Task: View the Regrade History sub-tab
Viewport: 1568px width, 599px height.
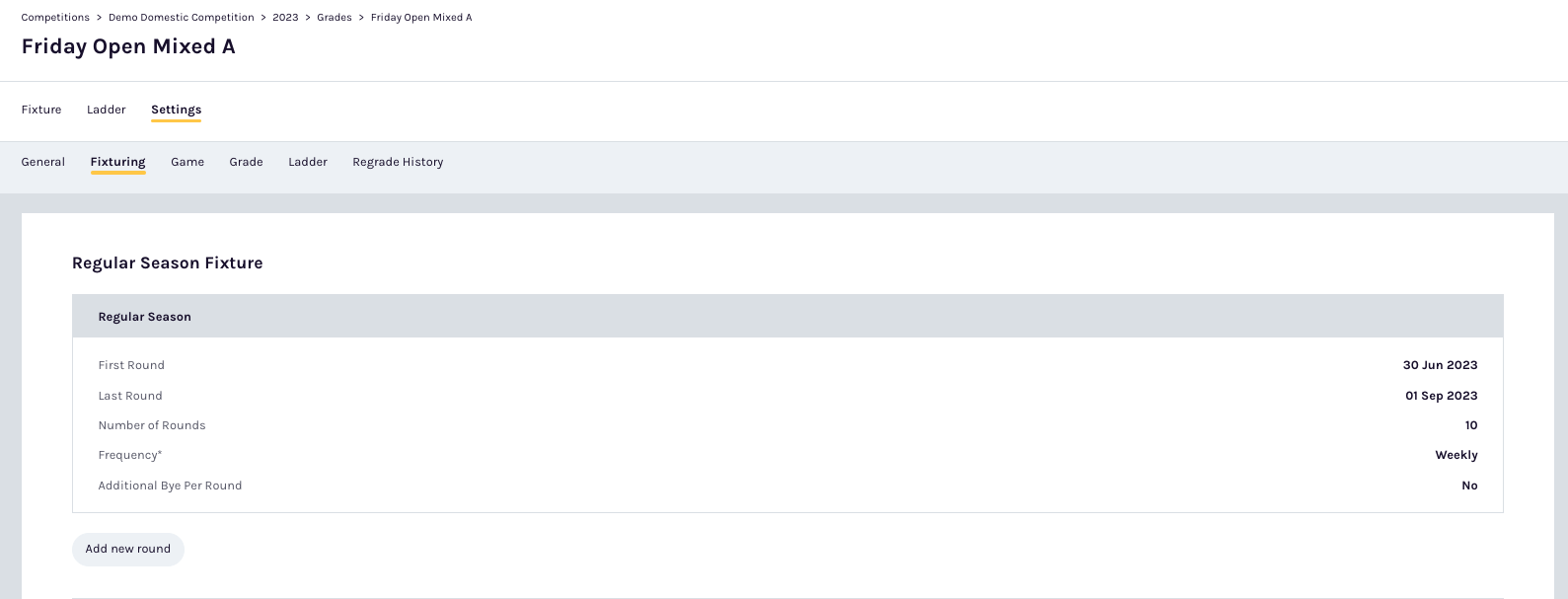Action: click(398, 162)
